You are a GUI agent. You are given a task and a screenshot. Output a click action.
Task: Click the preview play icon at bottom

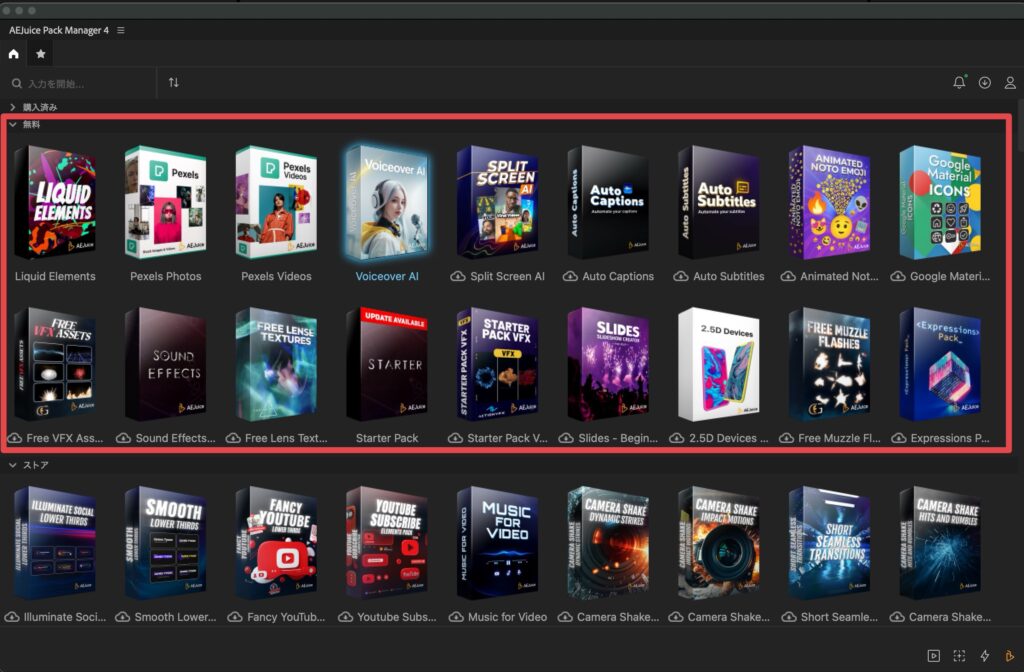pos(934,656)
